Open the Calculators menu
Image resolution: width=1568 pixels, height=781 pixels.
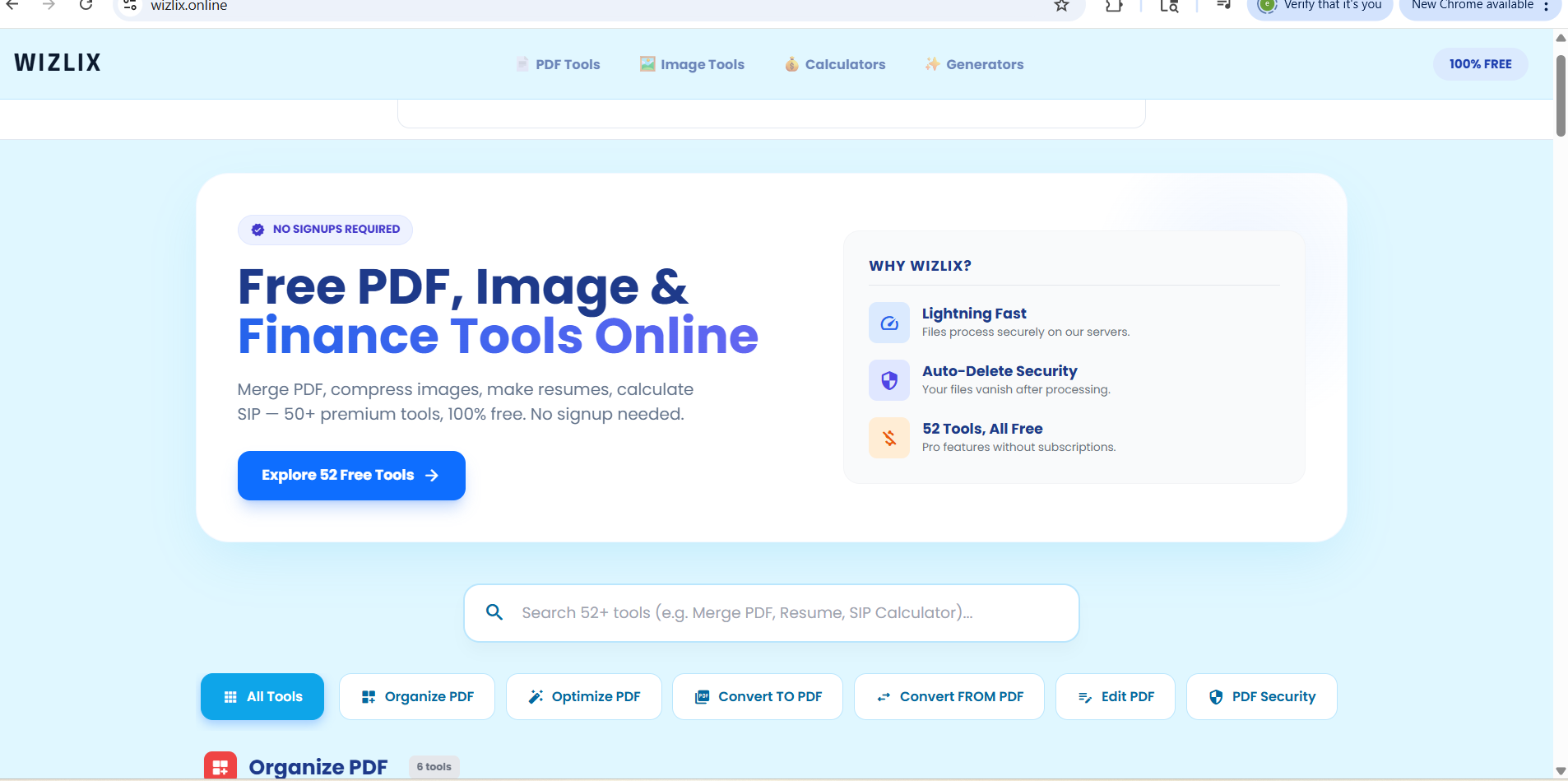[x=835, y=64]
